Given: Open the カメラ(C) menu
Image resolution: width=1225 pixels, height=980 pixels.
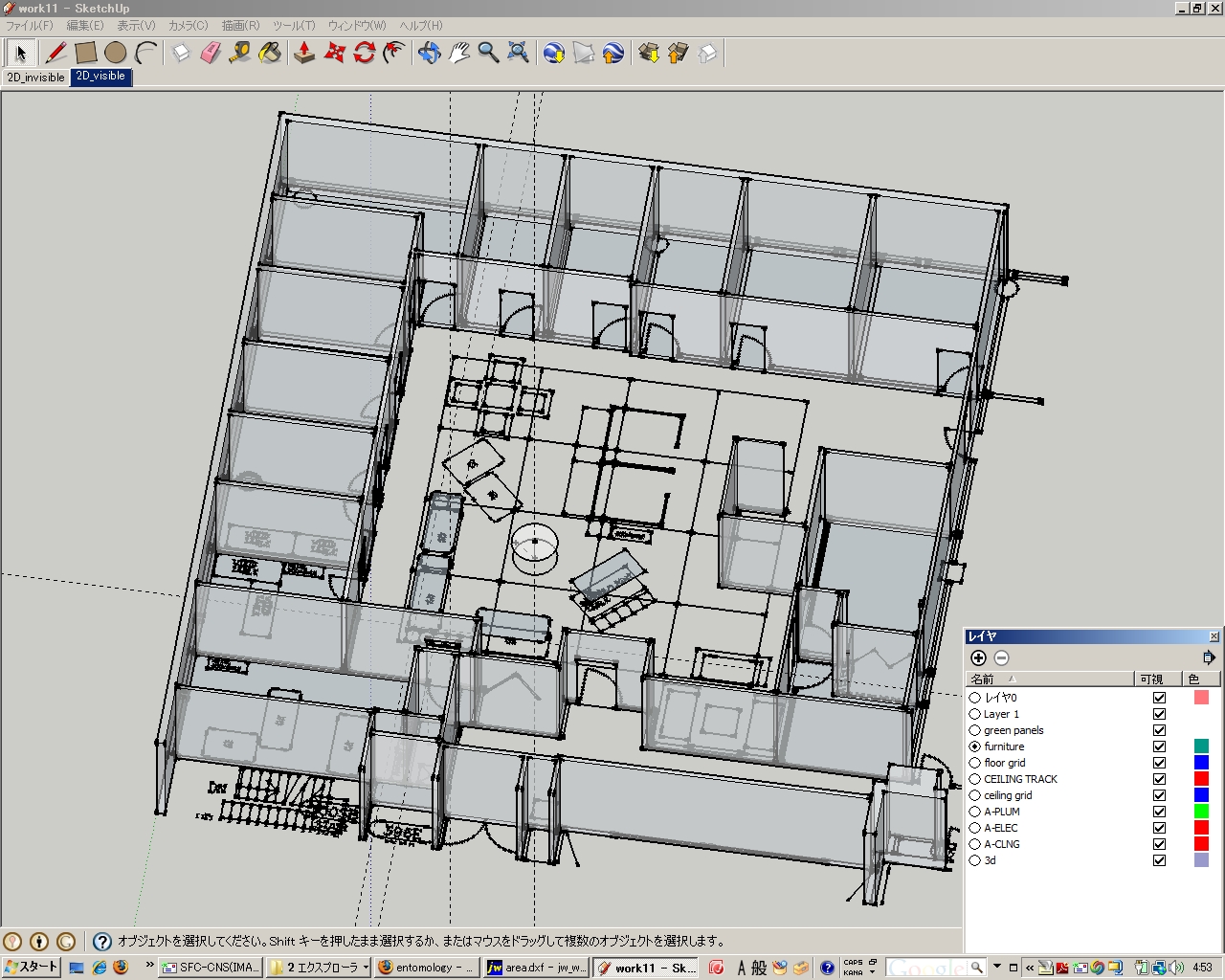Looking at the screenshot, I should (188, 26).
